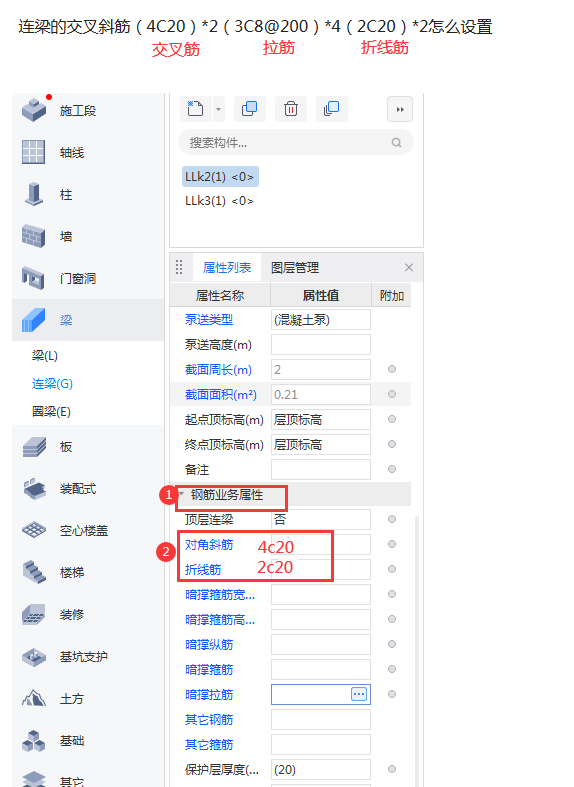Click the 泵送高度(m) value field
Image resolution: width=574 pixels, height=787 pixels.
coord(321,345)
